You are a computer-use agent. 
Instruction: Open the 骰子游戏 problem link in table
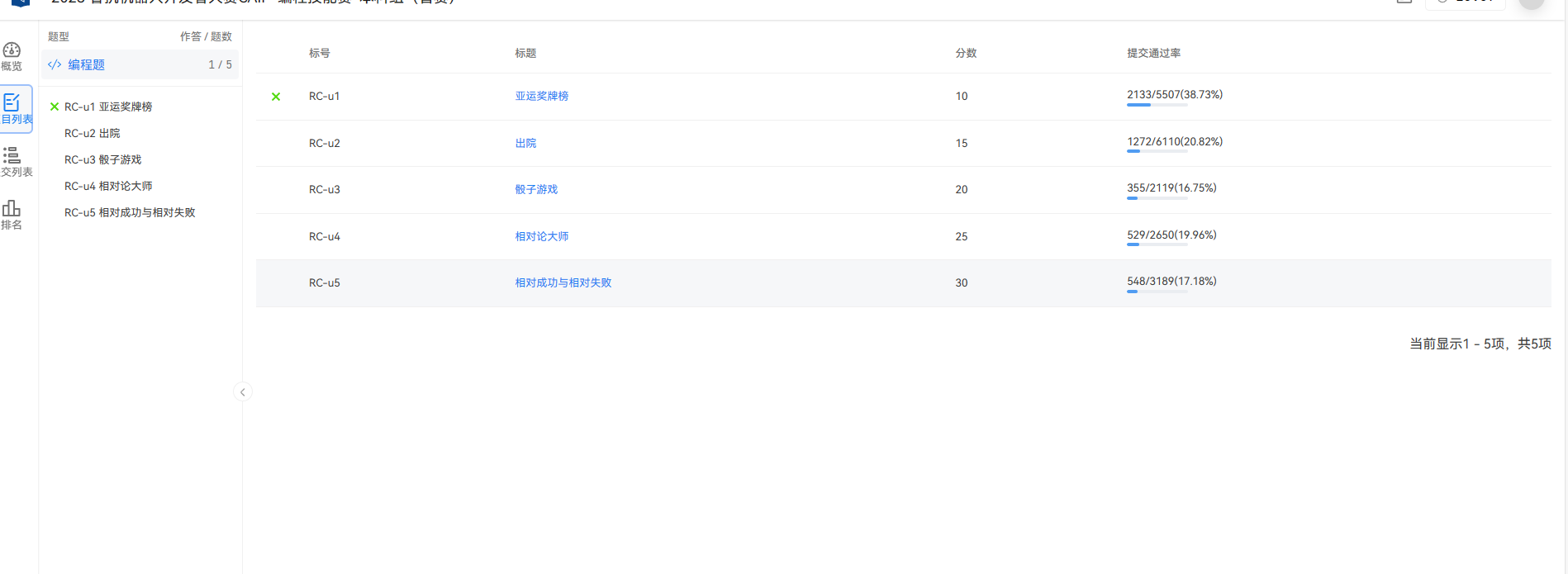click(x=536, y=189)
